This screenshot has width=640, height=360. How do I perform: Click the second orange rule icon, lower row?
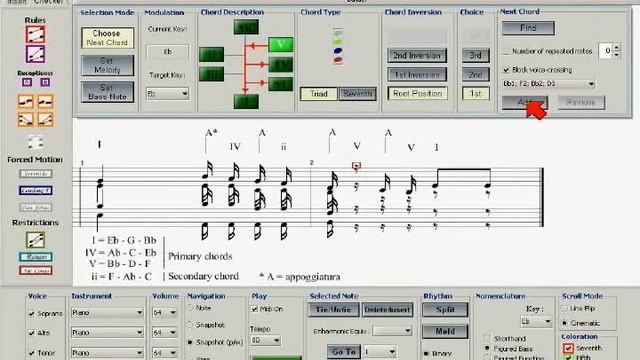(x=45, y=120)
